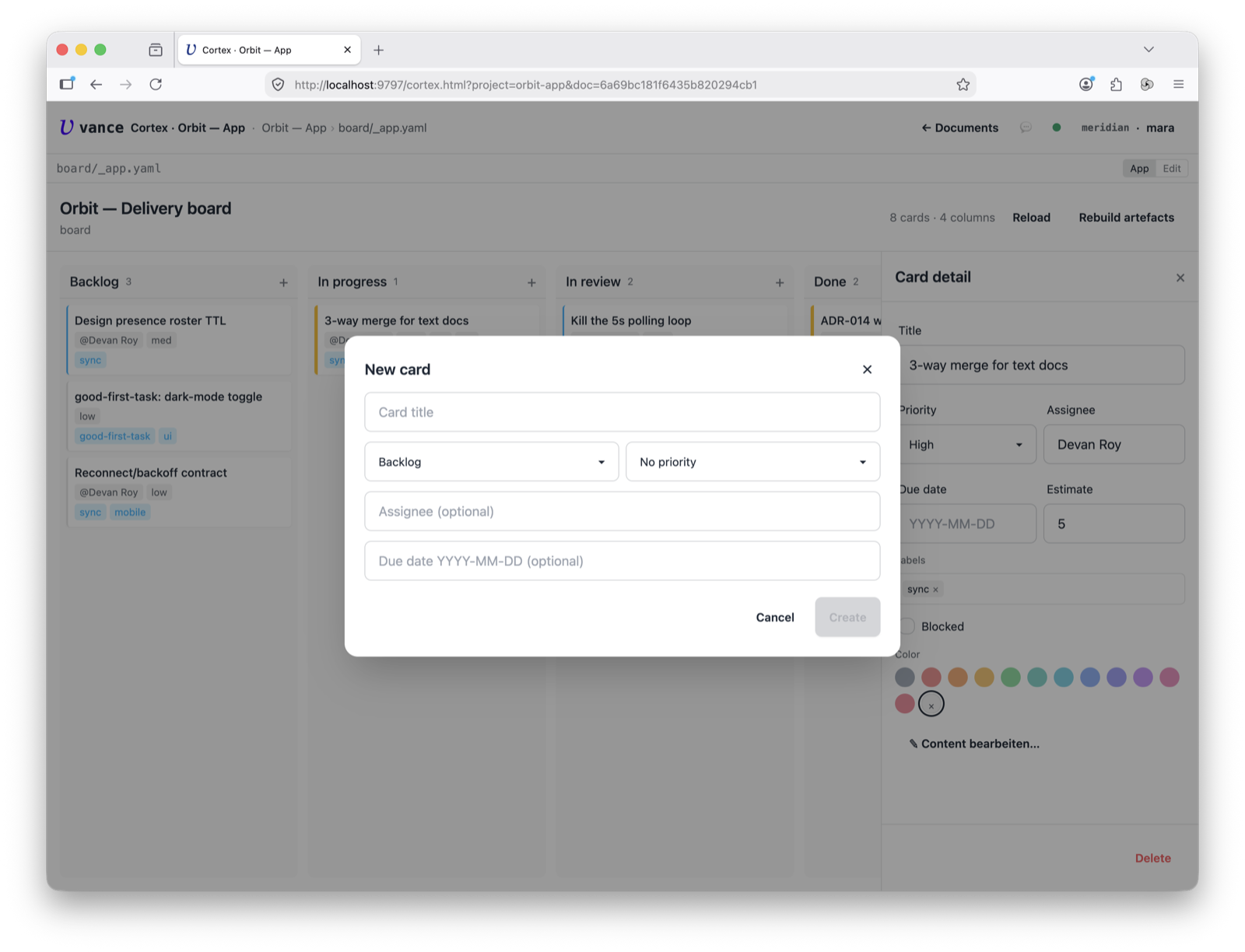The height and width of the screenshot is (952, 1245).
Task: Open the multi-account container icon
Action: [1147, 84]
